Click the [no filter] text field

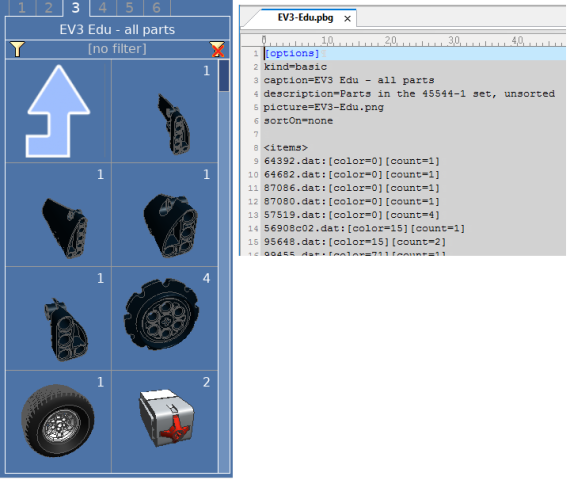[x=117, y=49]
